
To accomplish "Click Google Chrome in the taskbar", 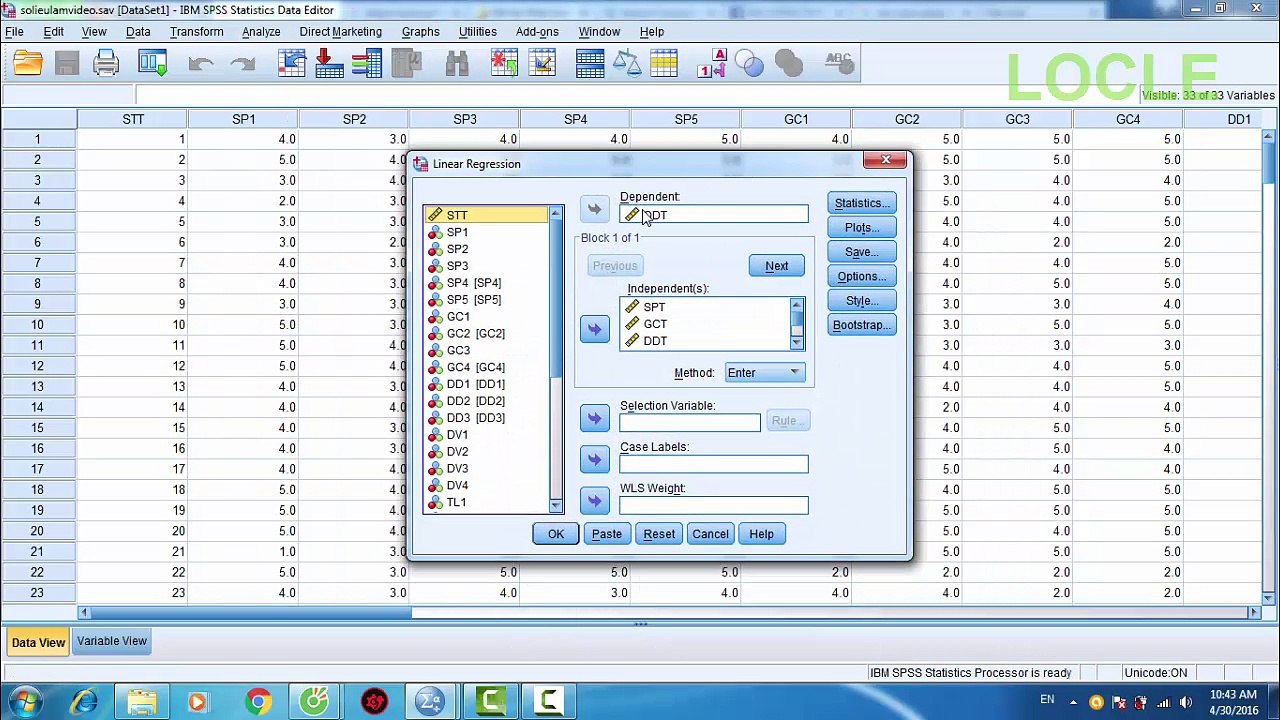I will (x=257, y=702).
